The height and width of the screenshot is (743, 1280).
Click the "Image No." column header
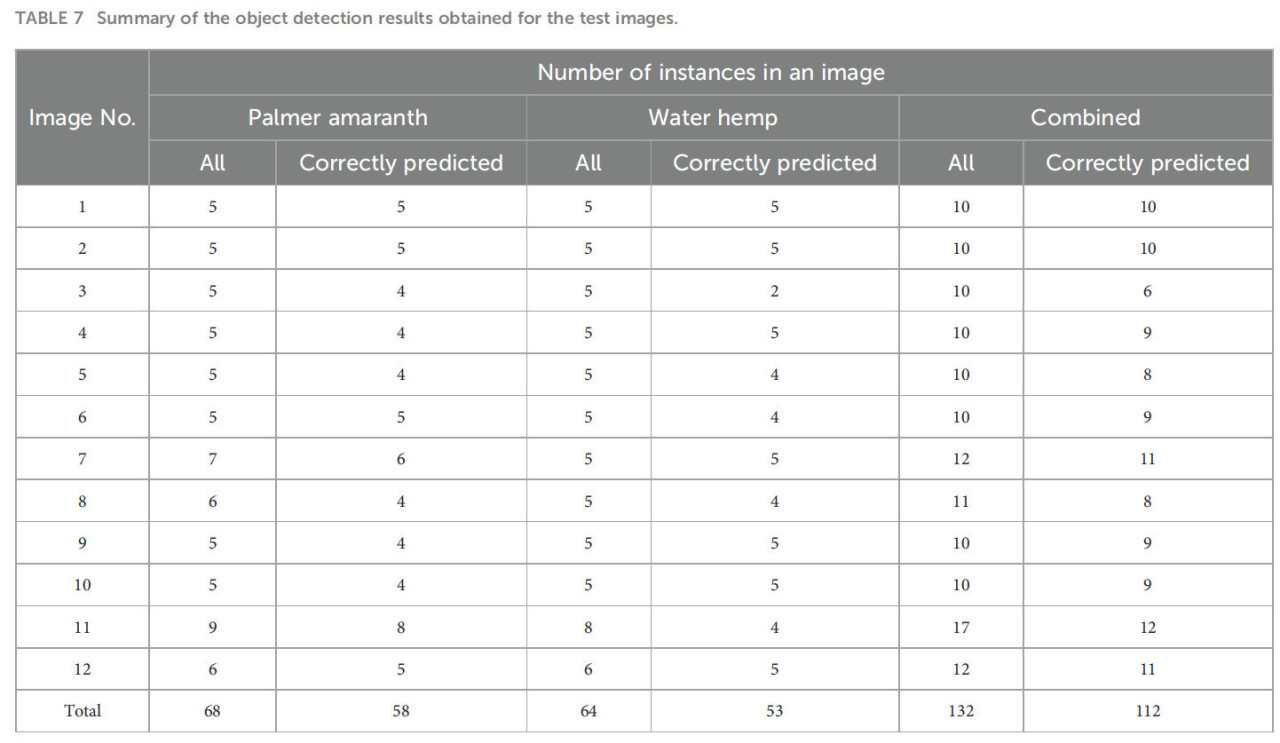[x=82, y=118]
